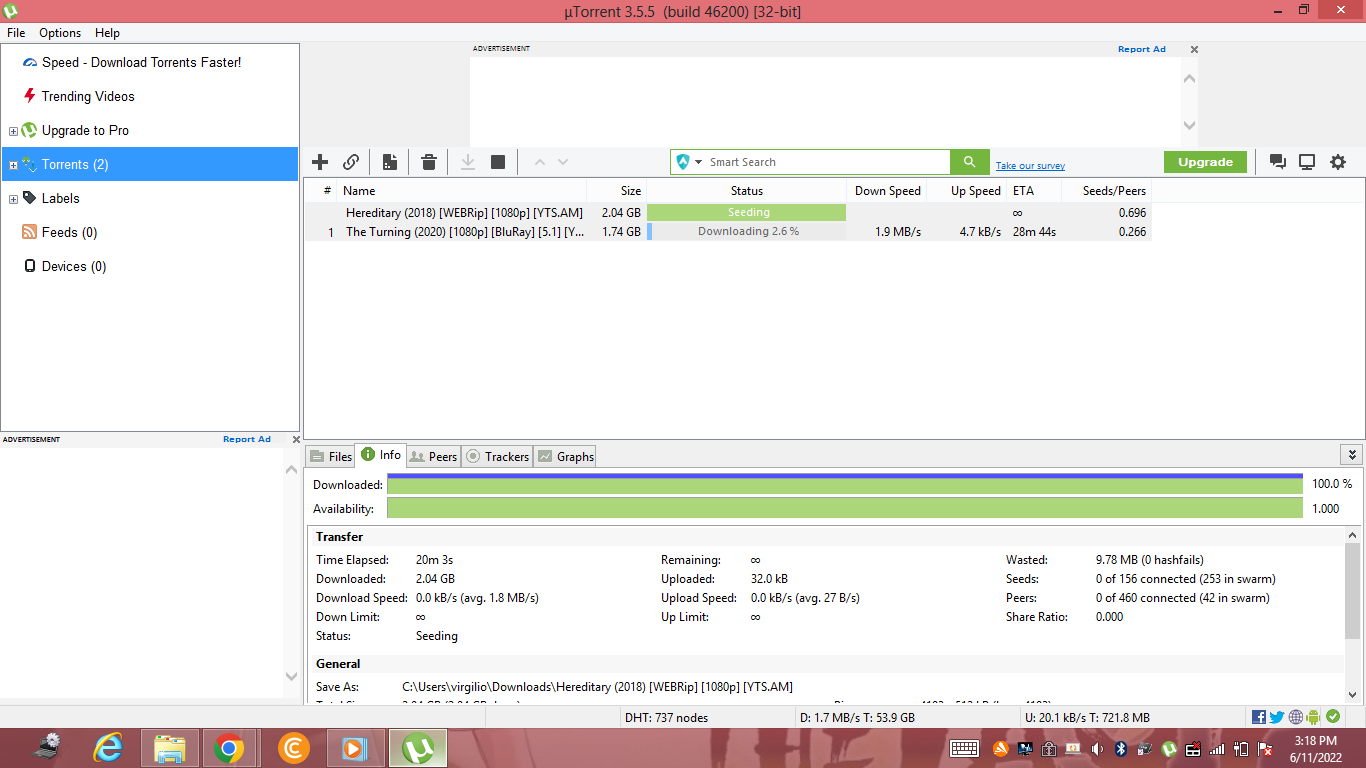The image size is (1366, 768).
Task: Open the Options menu
Action: (x=60, y=33)
